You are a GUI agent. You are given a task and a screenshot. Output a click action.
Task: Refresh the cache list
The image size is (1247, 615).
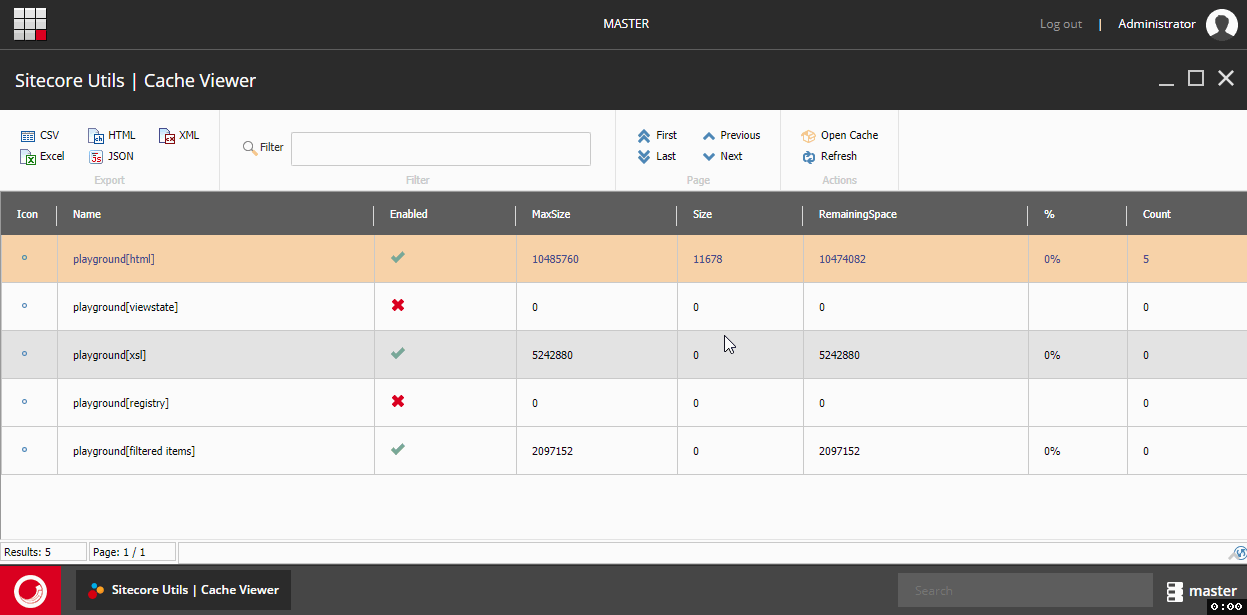pyautogui.click(x=830, y=156)
